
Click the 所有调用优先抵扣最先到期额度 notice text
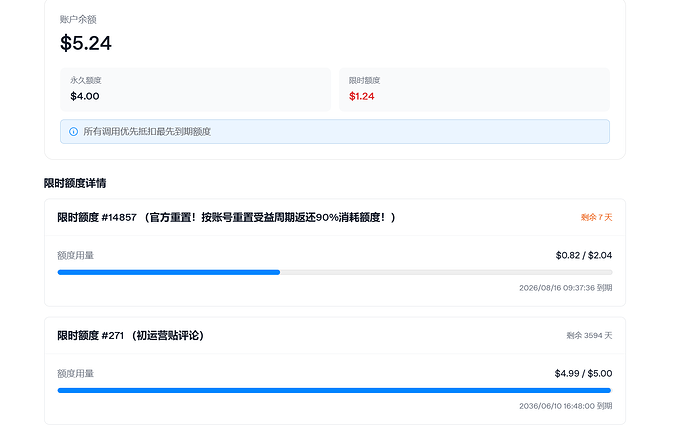click(147, 132)
